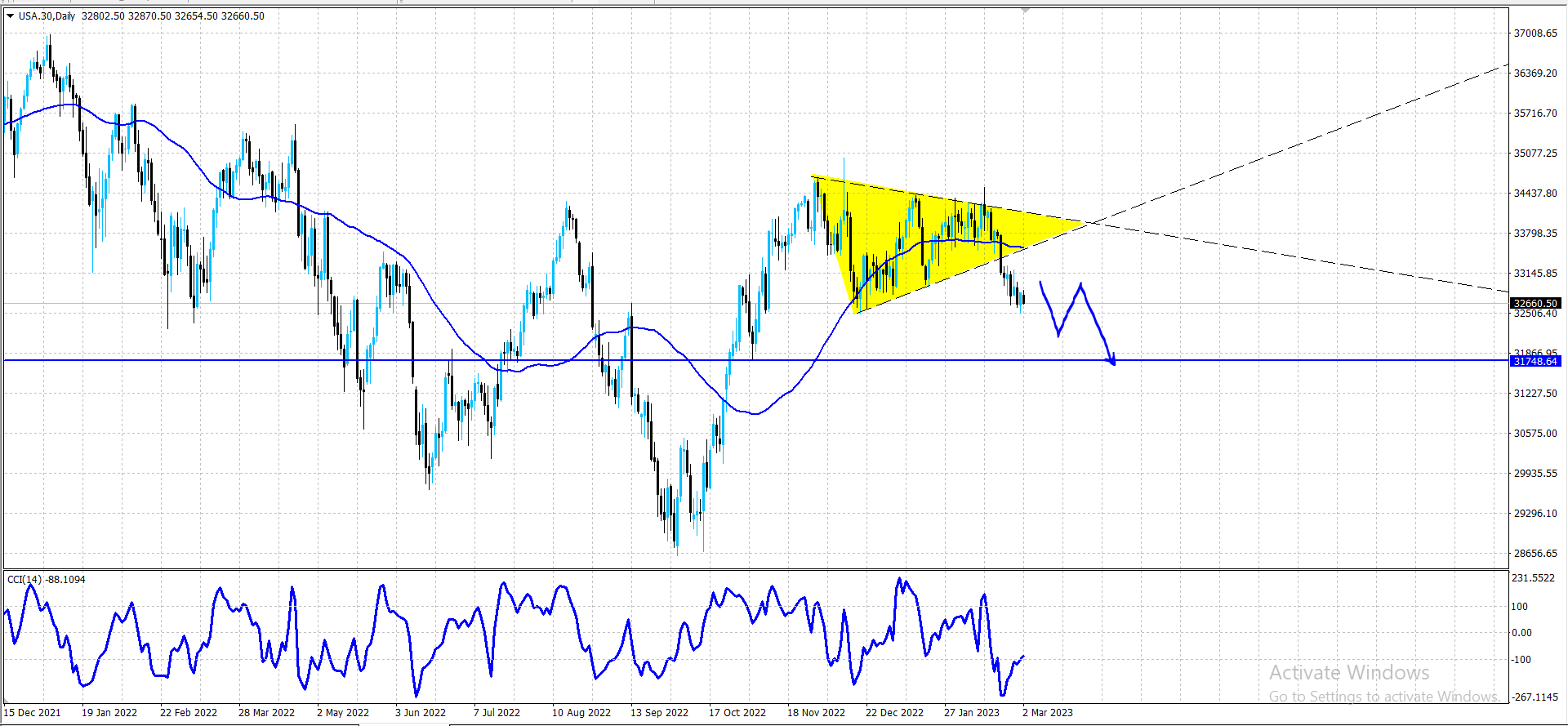Click the current price label 32660.50
This screenshot has width=1568, height=726.
(x=1536, y=303)
